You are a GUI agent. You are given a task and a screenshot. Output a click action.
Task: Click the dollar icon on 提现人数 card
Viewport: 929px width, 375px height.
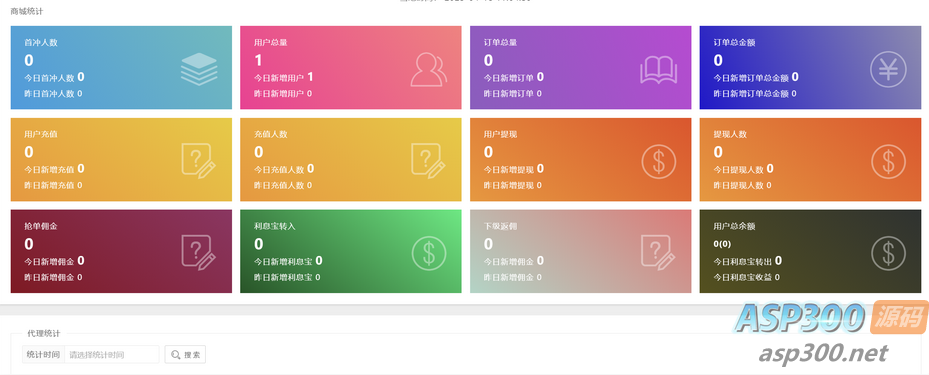pos(888,161)
